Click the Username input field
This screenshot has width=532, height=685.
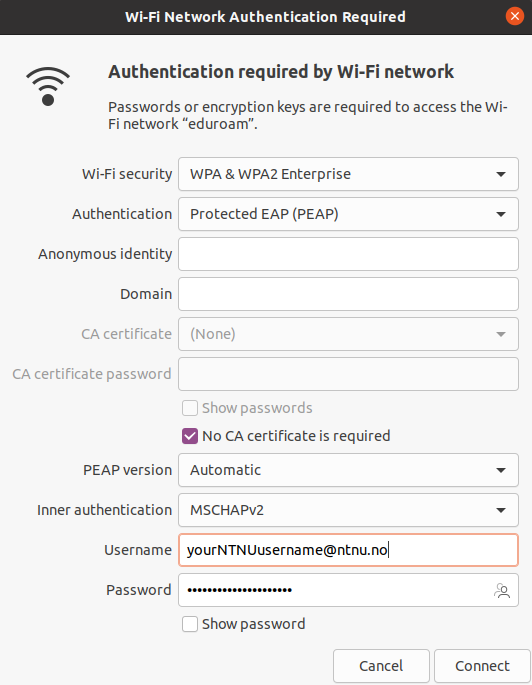click(x=348, y=550)
